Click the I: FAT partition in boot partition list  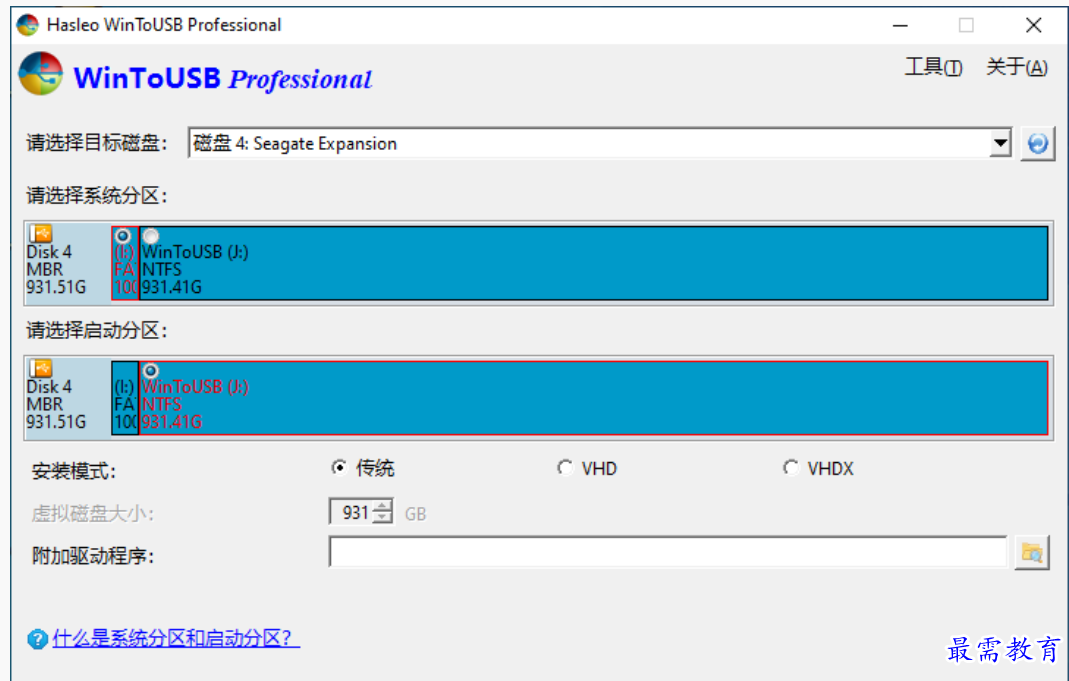(125, 398)
